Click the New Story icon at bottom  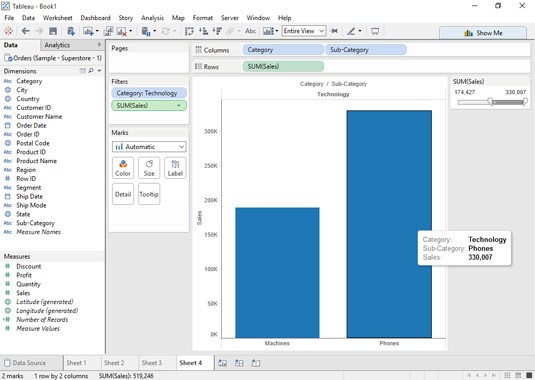click(x=256, y=363)
